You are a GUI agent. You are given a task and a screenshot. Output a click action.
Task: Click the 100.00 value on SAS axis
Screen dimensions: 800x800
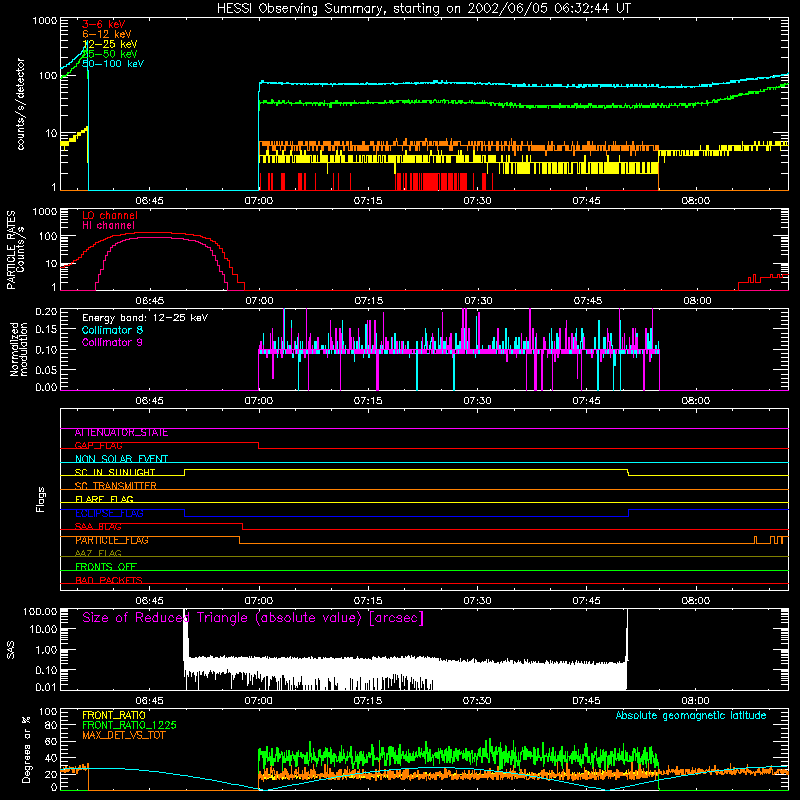(40, 612)
